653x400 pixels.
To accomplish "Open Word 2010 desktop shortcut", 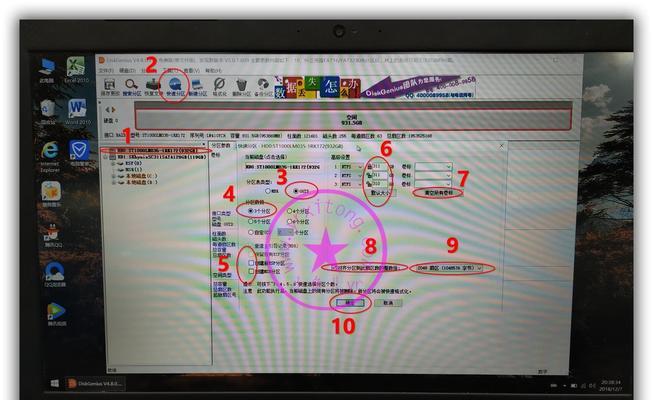I will tap(77, 112).
